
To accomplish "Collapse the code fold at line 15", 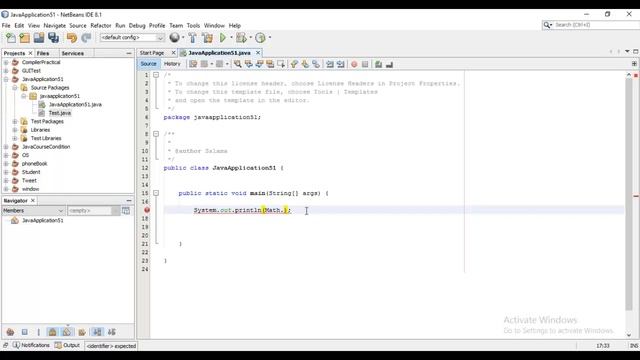I will pos(156,193).
